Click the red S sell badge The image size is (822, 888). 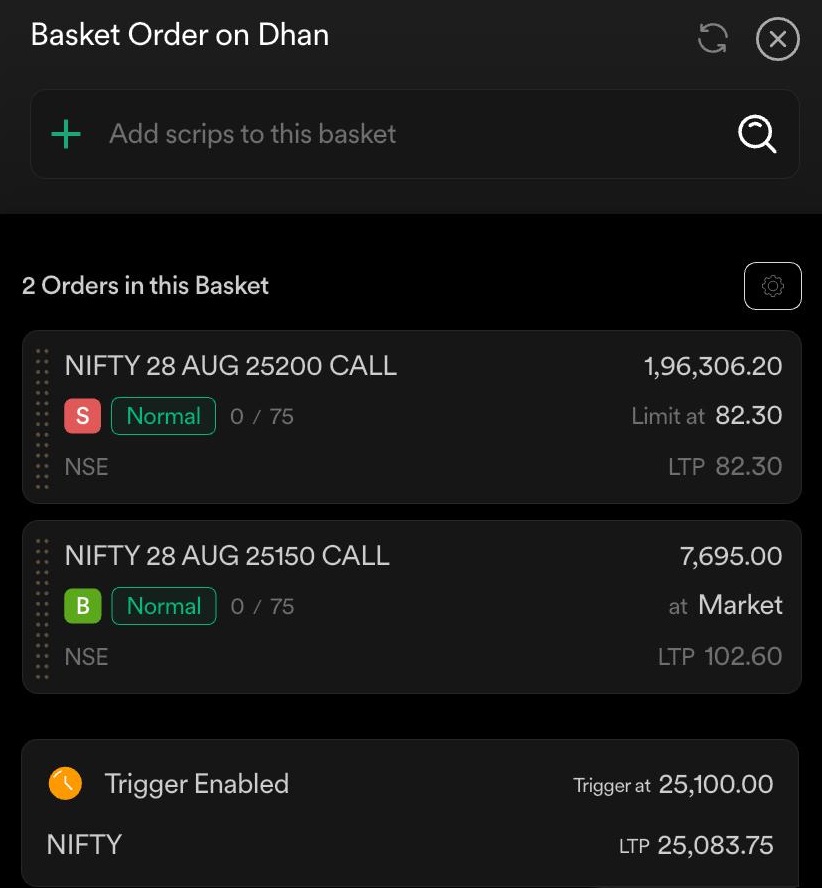pos(82,416)
